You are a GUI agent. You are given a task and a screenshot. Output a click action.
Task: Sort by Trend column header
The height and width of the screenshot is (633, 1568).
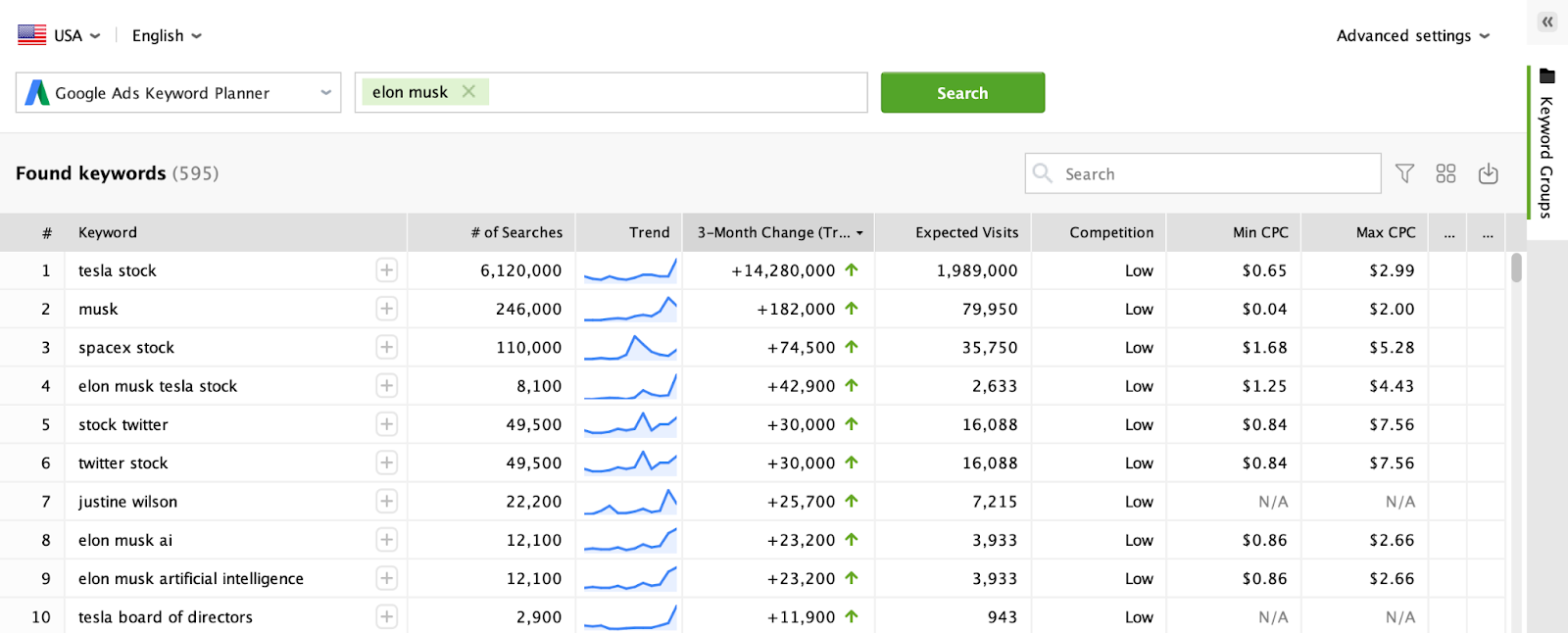click(629, 232)
